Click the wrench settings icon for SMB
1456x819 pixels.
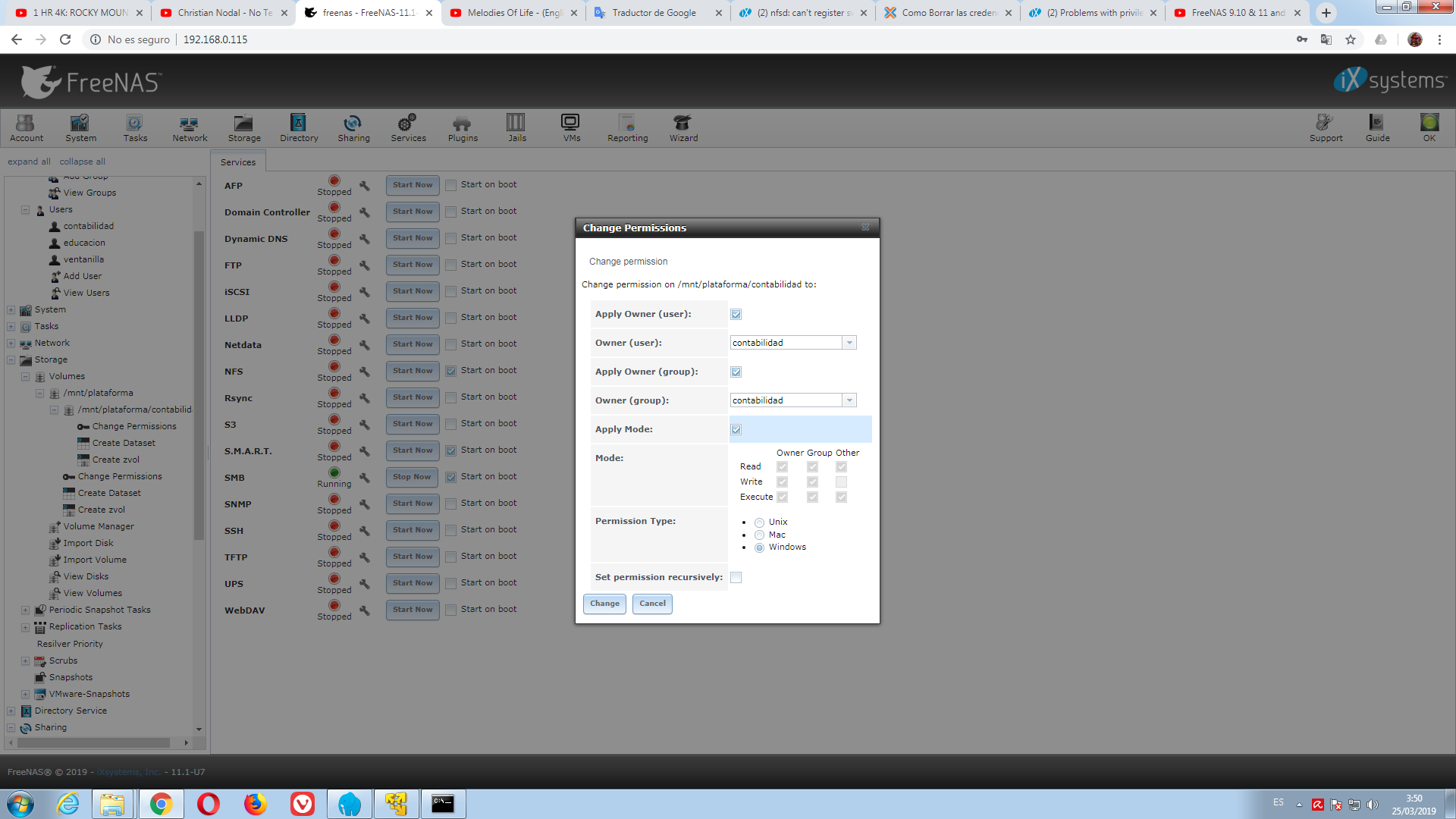point(365,478)
